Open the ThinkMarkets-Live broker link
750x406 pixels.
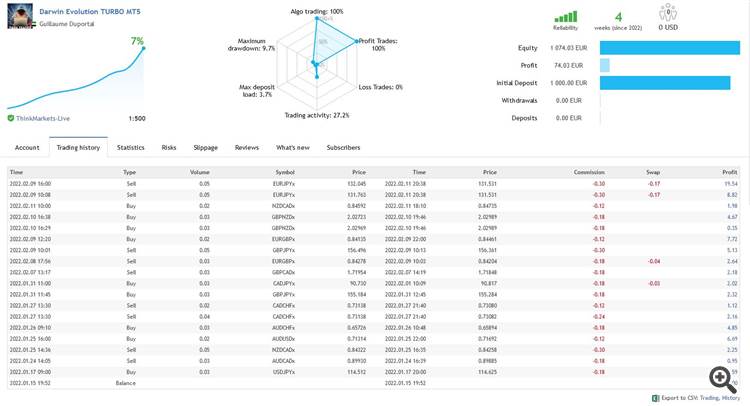[43, 118]
